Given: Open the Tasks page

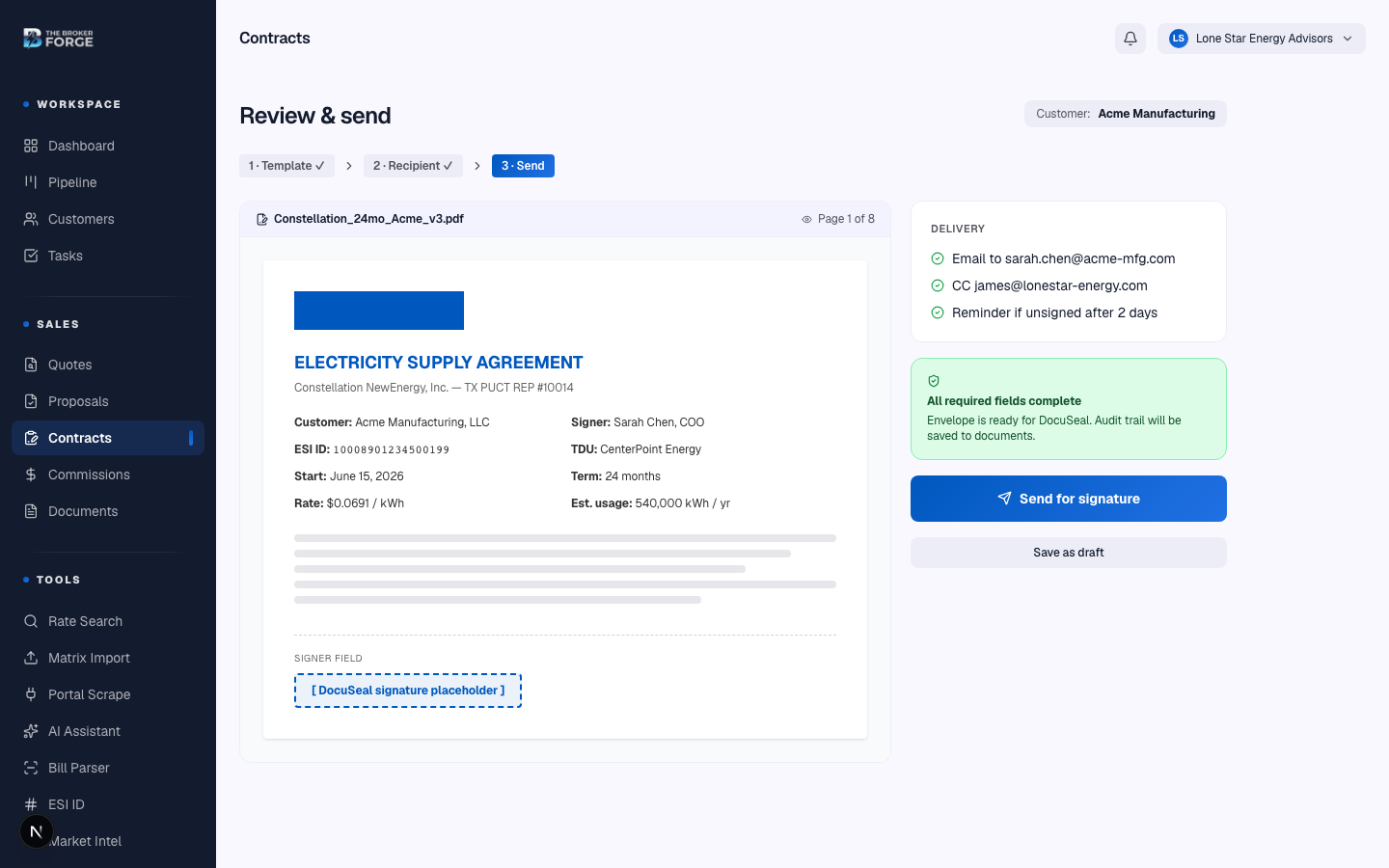Looking at the screenshot, I should 108,256.
